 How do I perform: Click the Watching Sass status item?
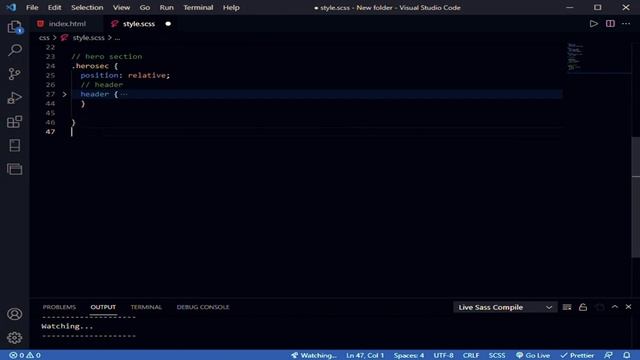(313, 355)
